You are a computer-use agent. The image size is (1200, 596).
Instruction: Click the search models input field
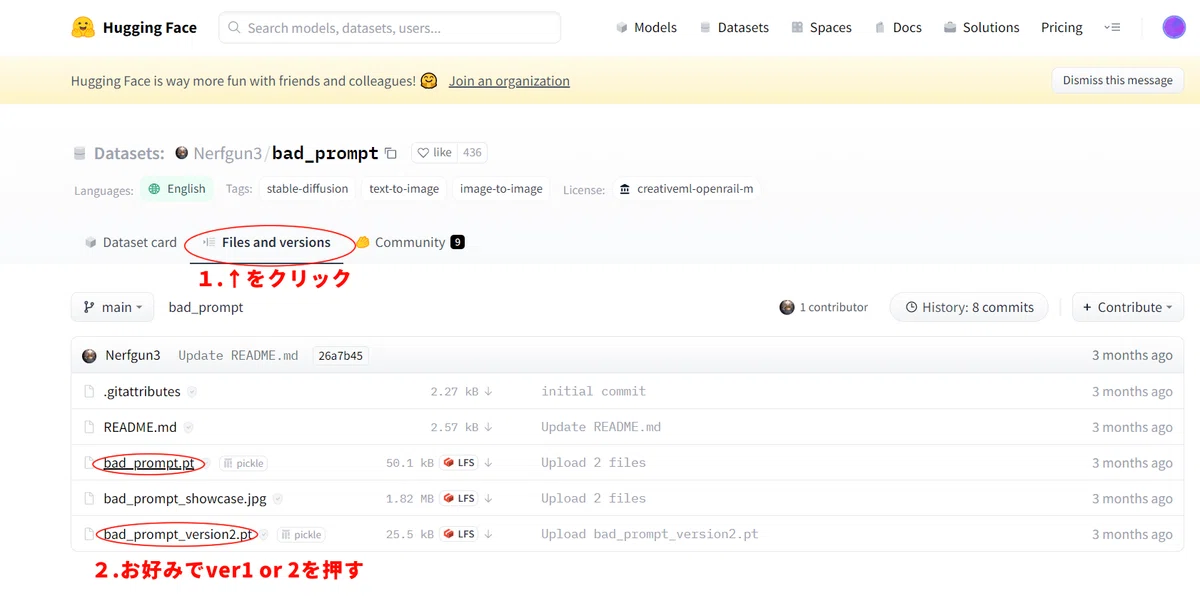point(389,27)
